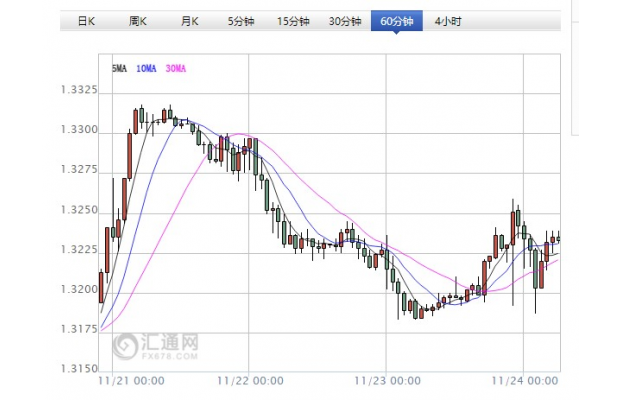Click the 1.3275 price axis label
Viewport: 622px width, 400px height.
pos(79,169)
